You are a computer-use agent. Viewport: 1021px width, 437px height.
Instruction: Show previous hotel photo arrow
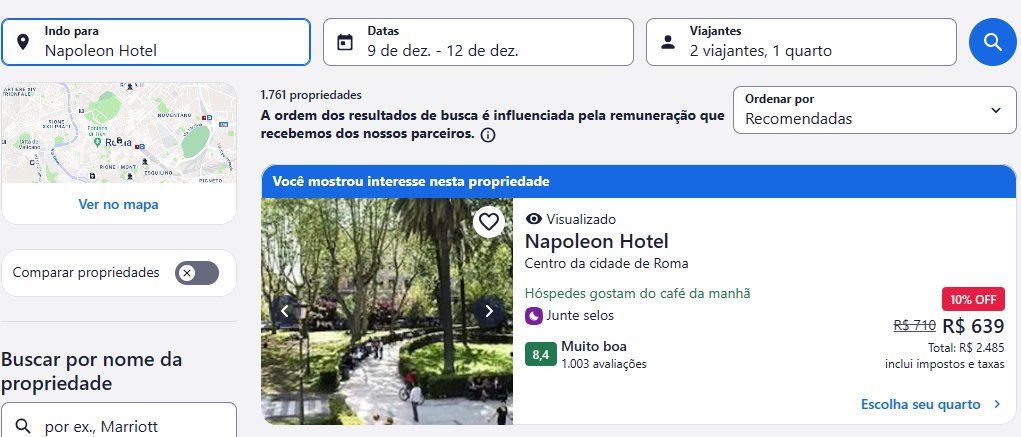pyautogui.click(x=285, y=311)
